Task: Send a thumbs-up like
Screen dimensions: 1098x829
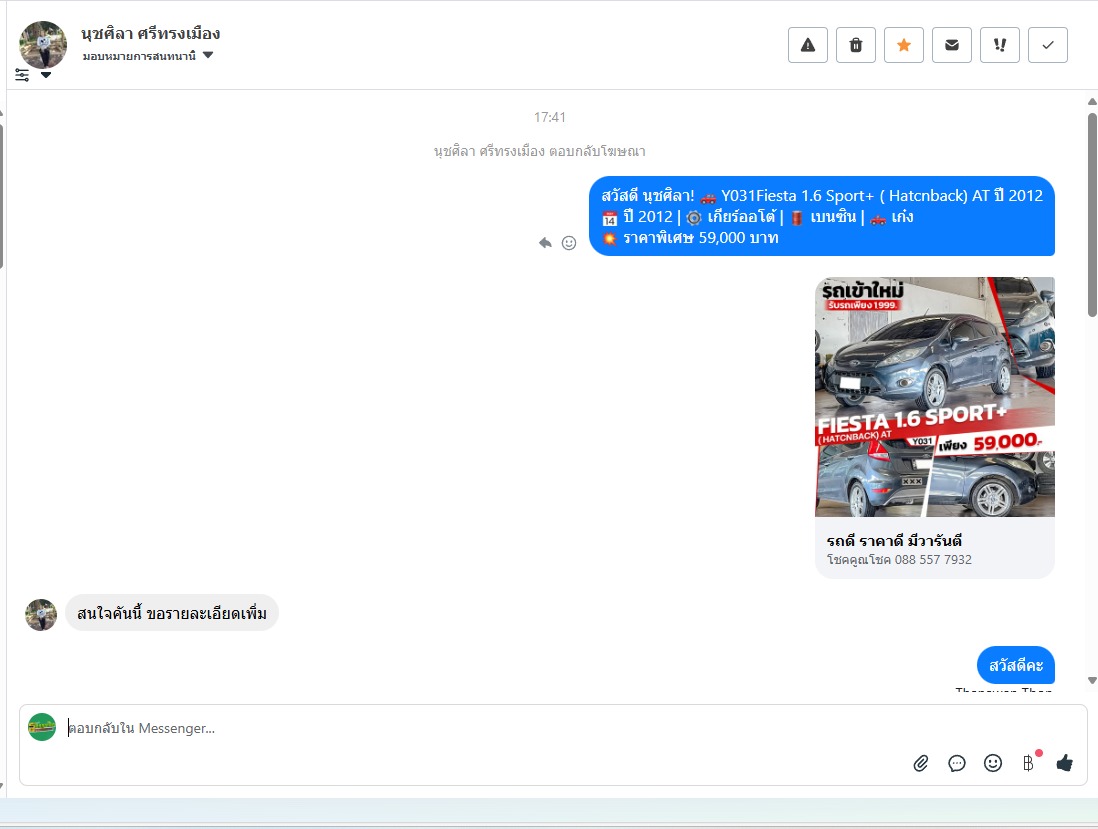Action: point(1064,763)
